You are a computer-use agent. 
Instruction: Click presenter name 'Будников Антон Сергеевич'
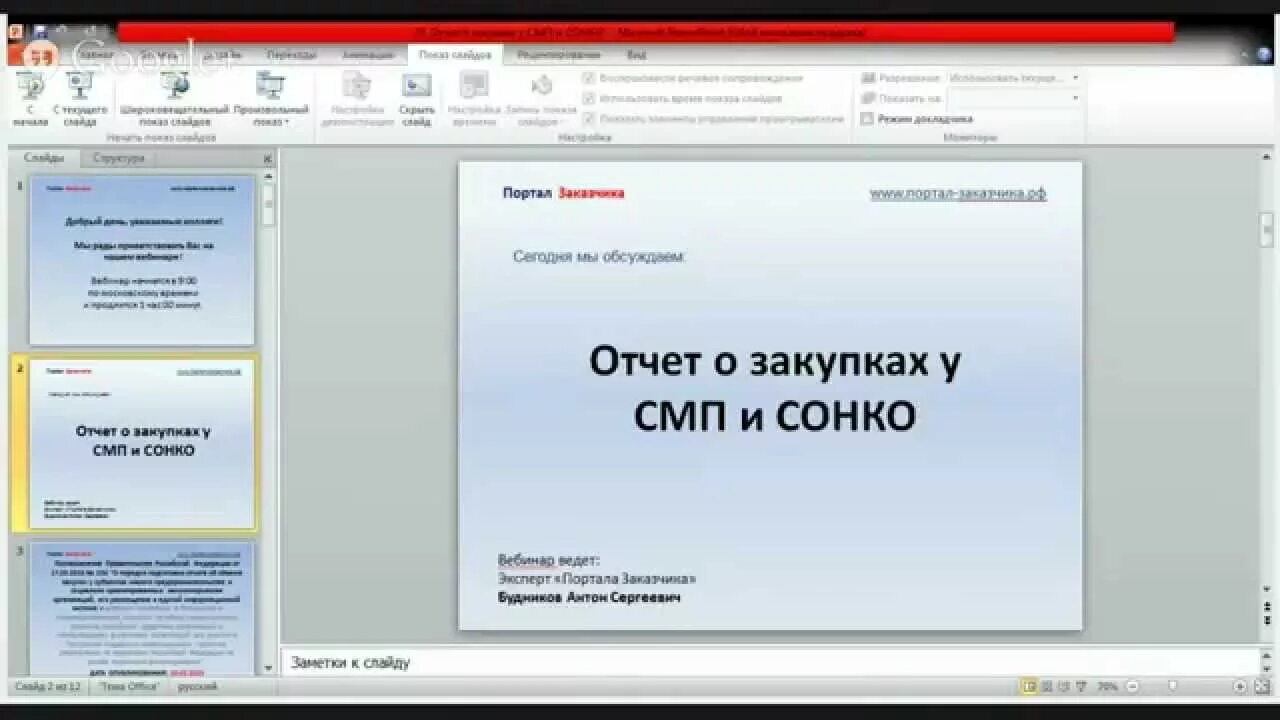point(589,597)
